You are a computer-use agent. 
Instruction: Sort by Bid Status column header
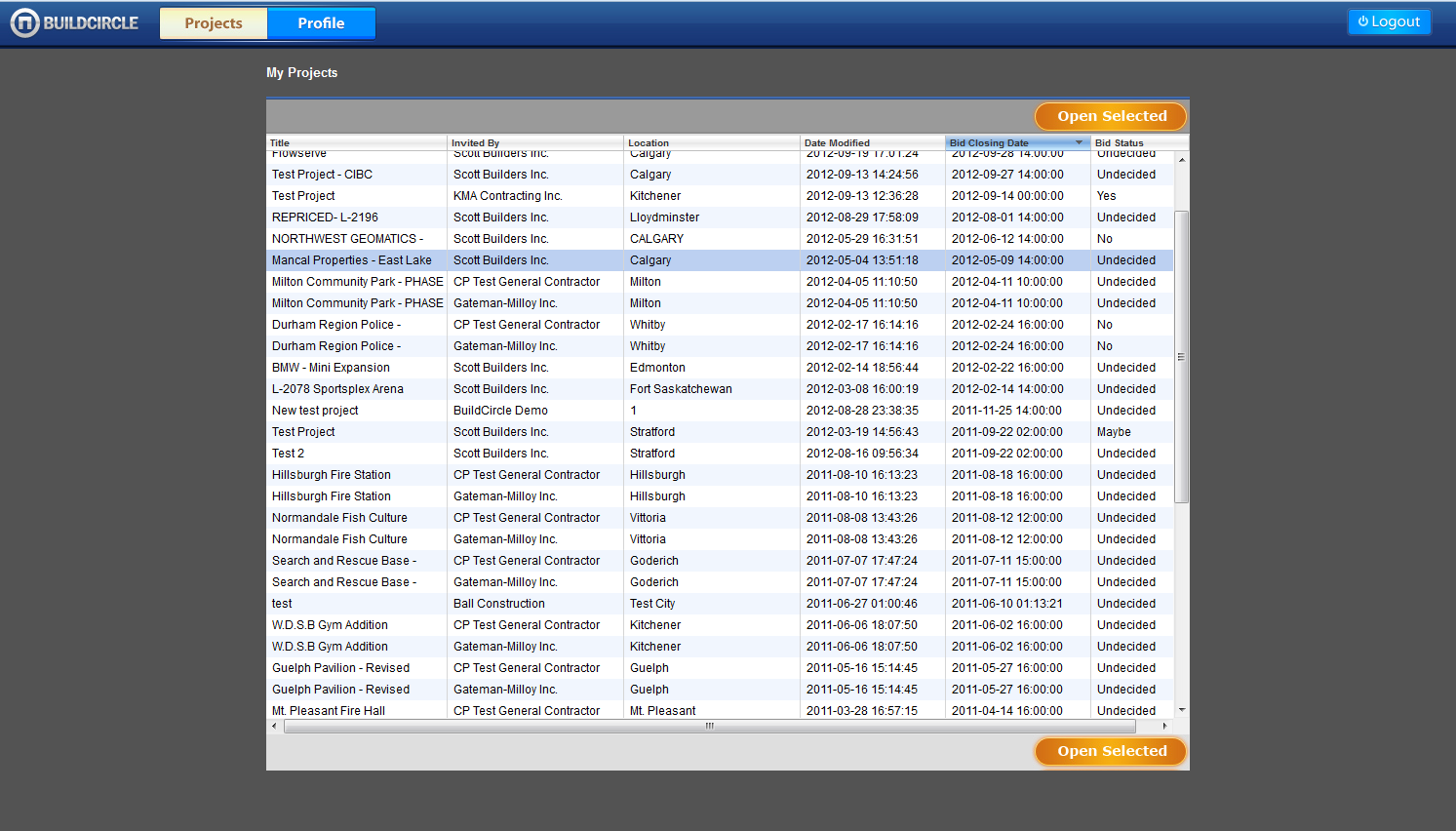click(x=1139, y=142)
